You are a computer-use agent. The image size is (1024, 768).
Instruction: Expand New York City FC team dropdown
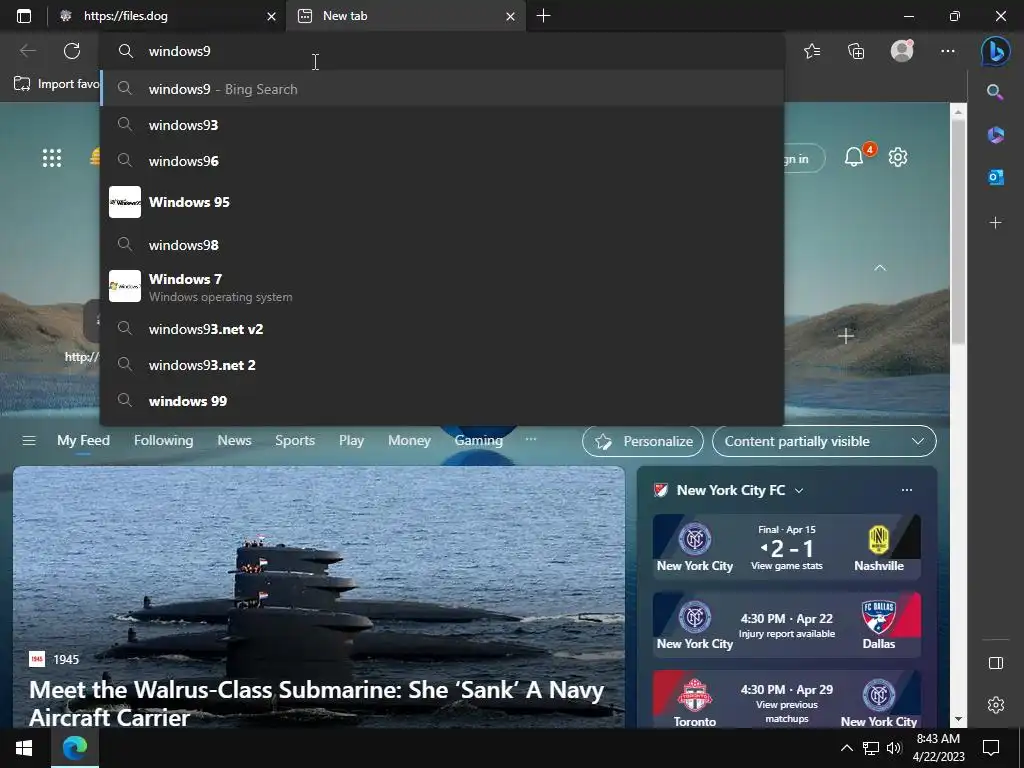pos(799,490)
